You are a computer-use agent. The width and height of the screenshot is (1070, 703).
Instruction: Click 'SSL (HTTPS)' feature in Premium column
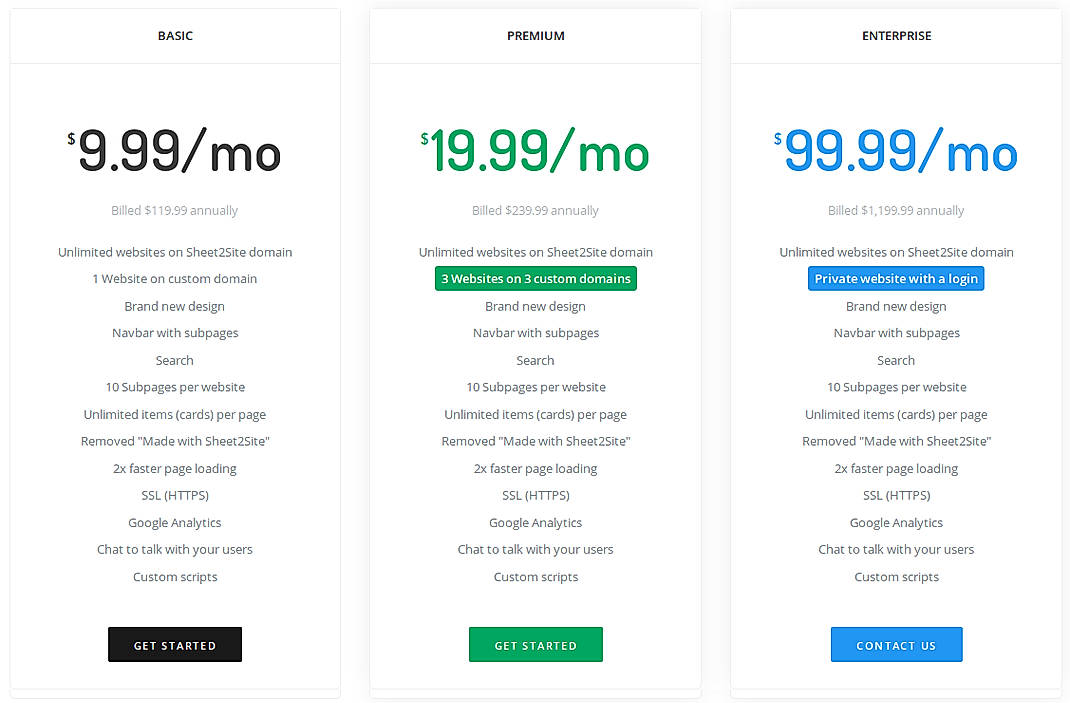[535, 495]
